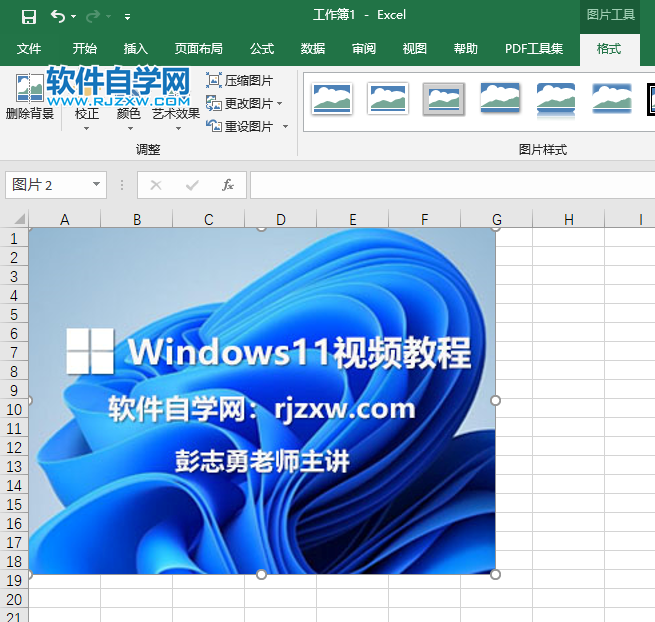Image resolution: width=655 pixels, height=622 pixels.
Task: Select column H header
Action: (x=569, y=219)
